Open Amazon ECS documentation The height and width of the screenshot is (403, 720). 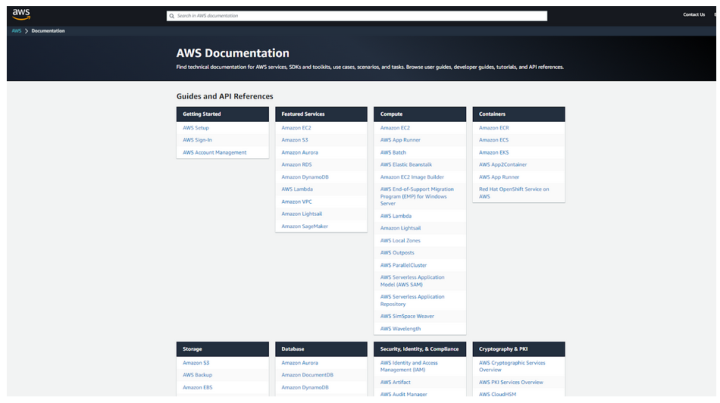click(494, 140)
